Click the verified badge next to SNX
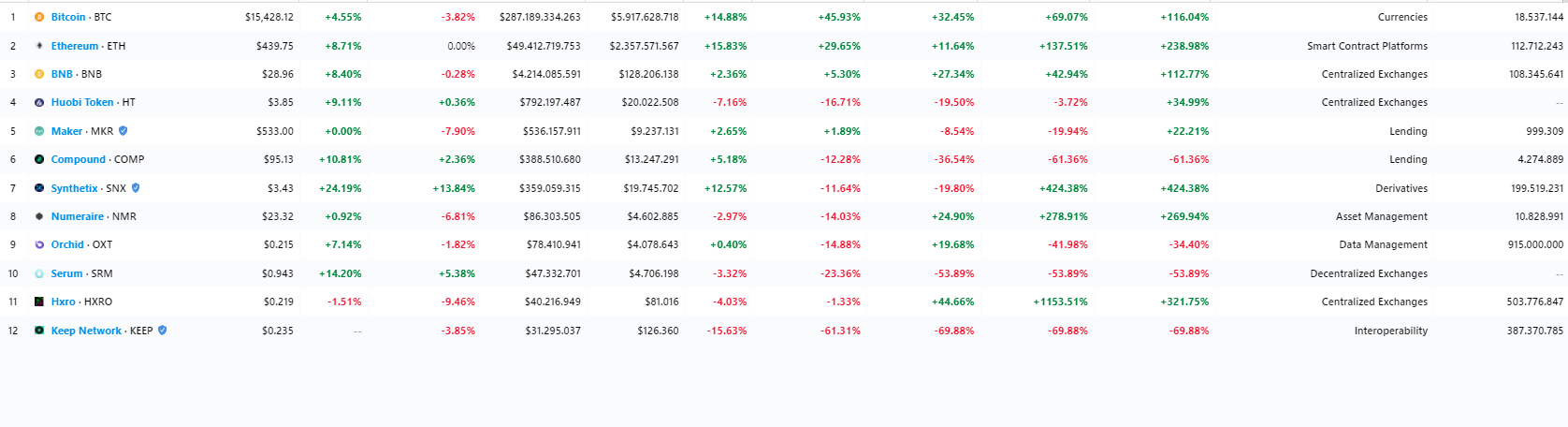Screen dimensions: 1568x427 (136, 188)
